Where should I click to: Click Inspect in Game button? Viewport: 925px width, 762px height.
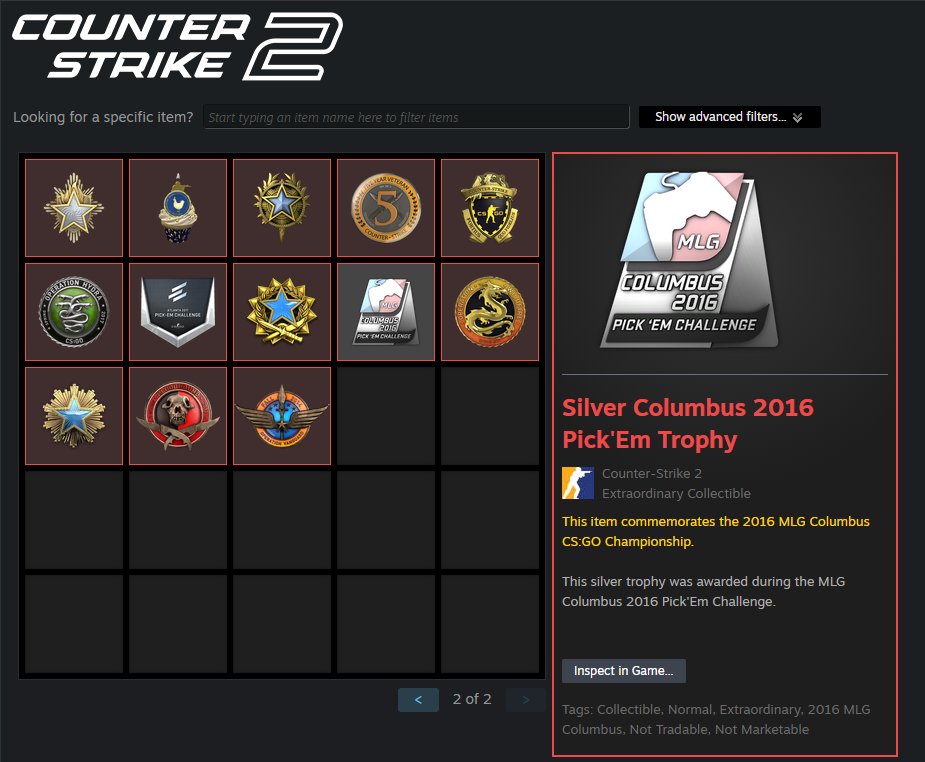coord(624,671)
